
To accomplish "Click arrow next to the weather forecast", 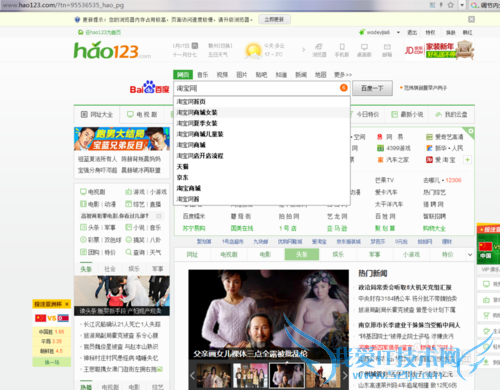I will 303,50.
